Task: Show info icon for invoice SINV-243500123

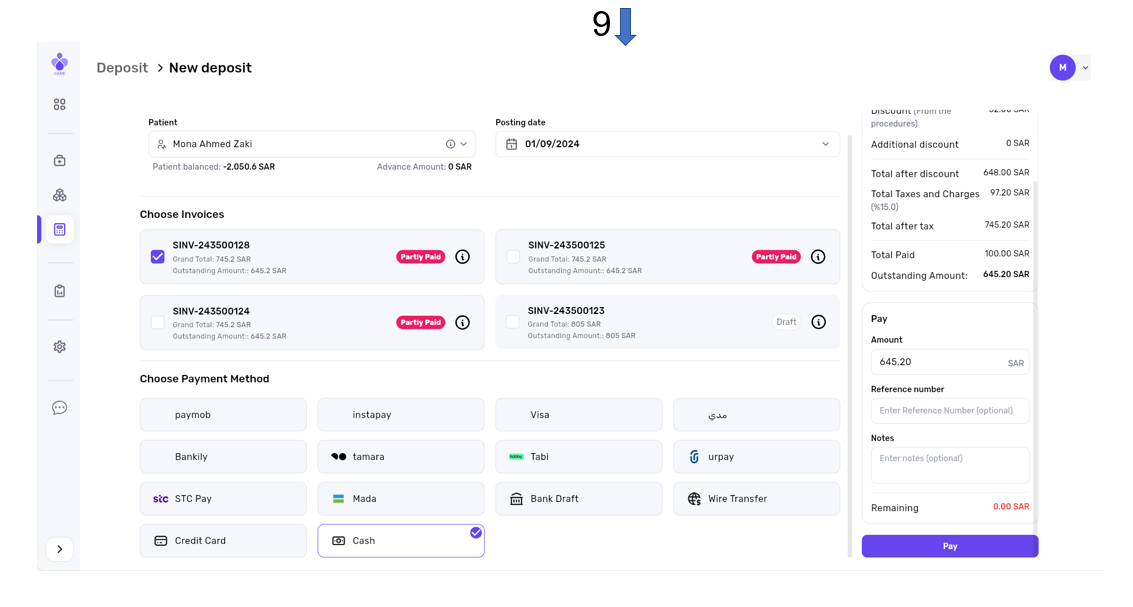Action: 818,322
